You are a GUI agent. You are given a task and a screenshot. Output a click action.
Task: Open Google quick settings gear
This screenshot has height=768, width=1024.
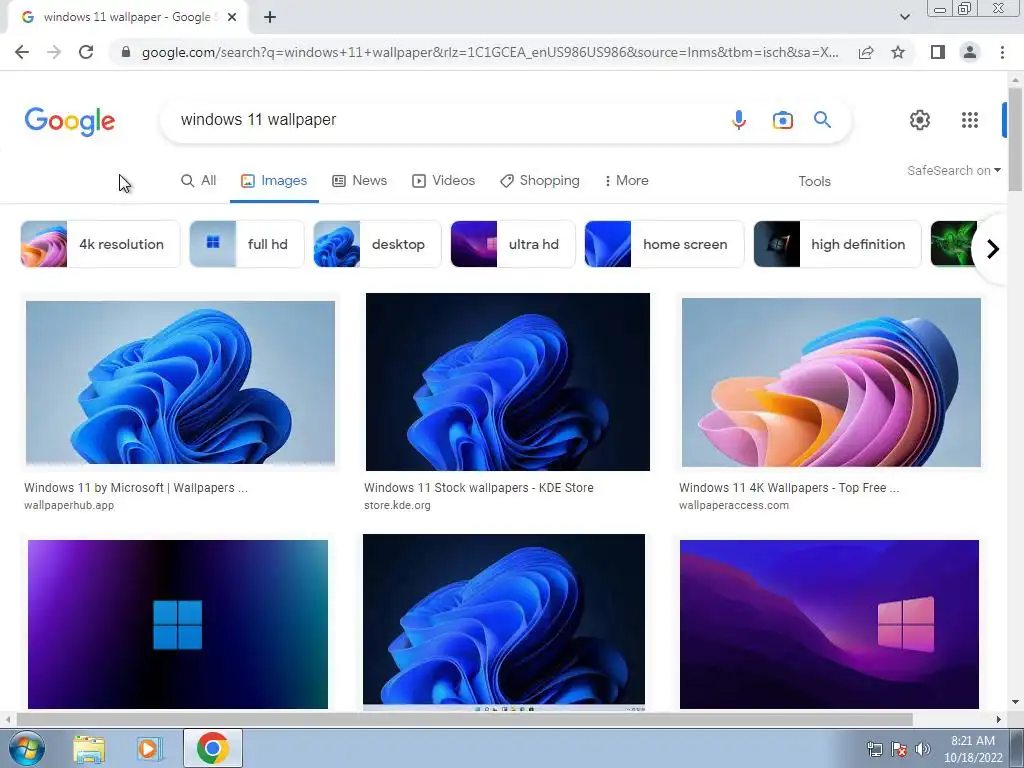tap(920, 120)
